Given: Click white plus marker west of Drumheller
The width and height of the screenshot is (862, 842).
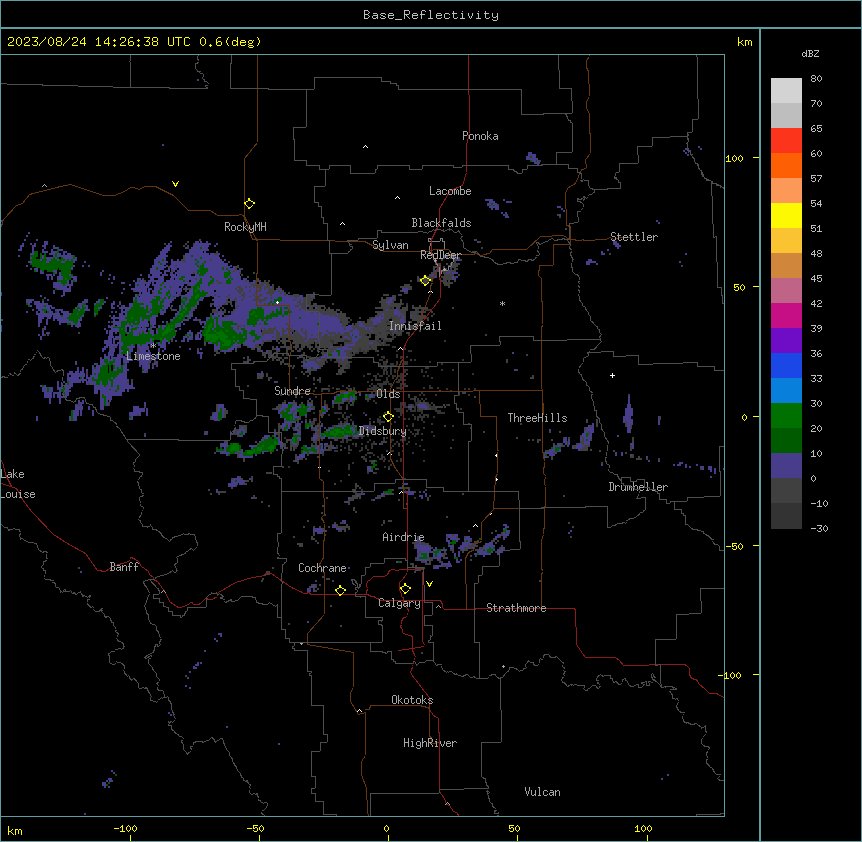Looking at the screenshot, I should click(x=612, y=375).
